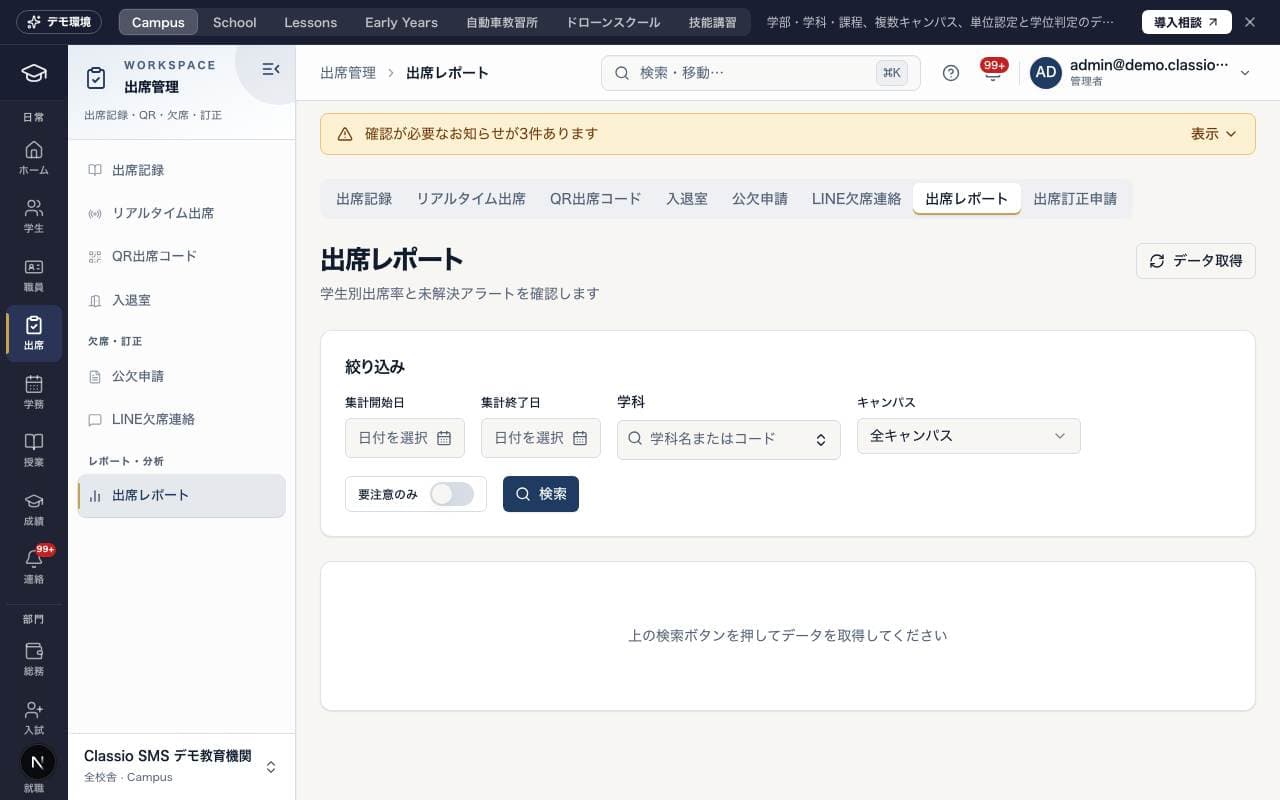Select Campus product tab
This screenshot has height=800, width=1280.
coord(158,22)
